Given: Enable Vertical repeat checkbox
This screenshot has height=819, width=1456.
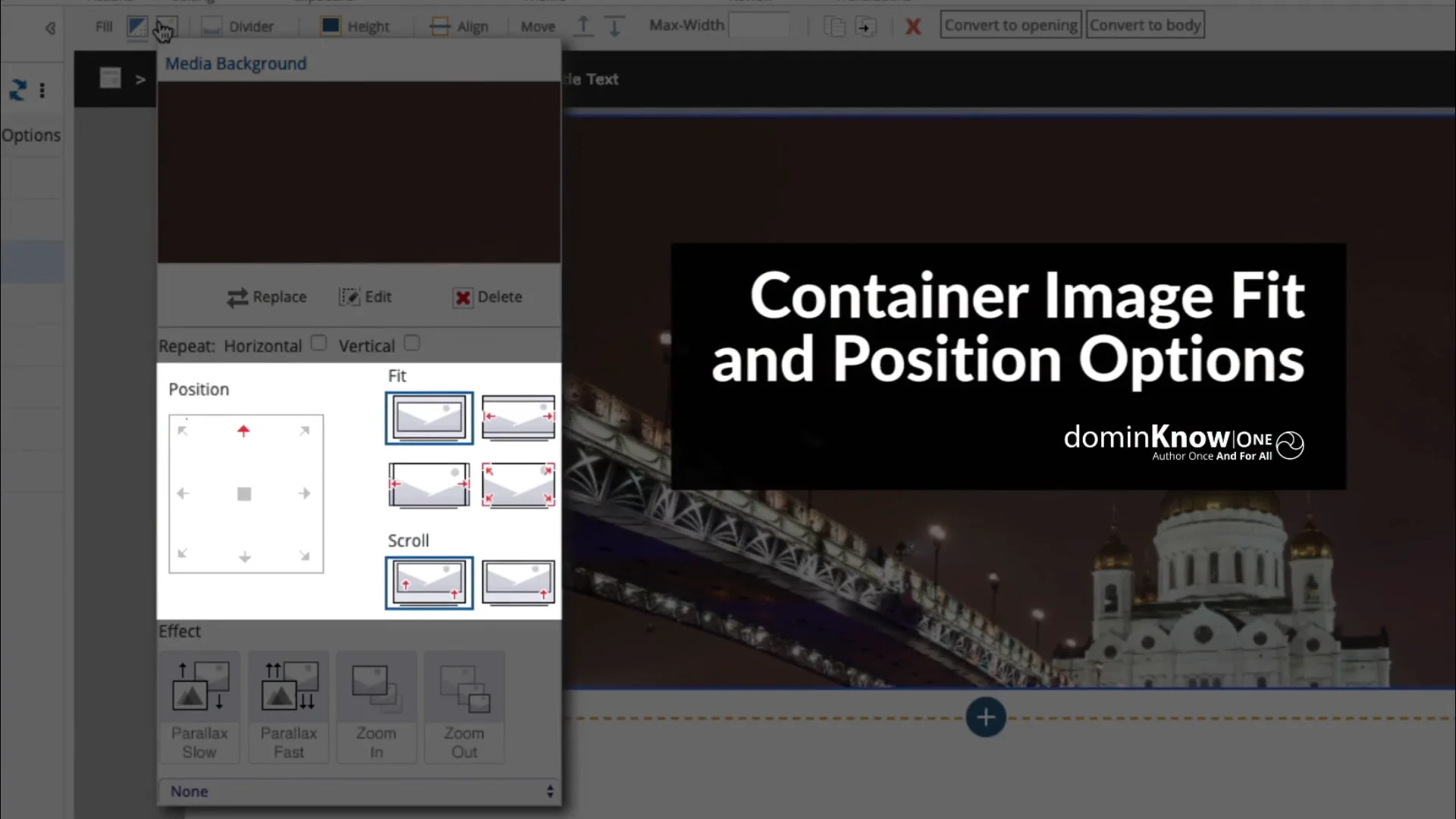Looking at the screenshot, I should point(412,344).
